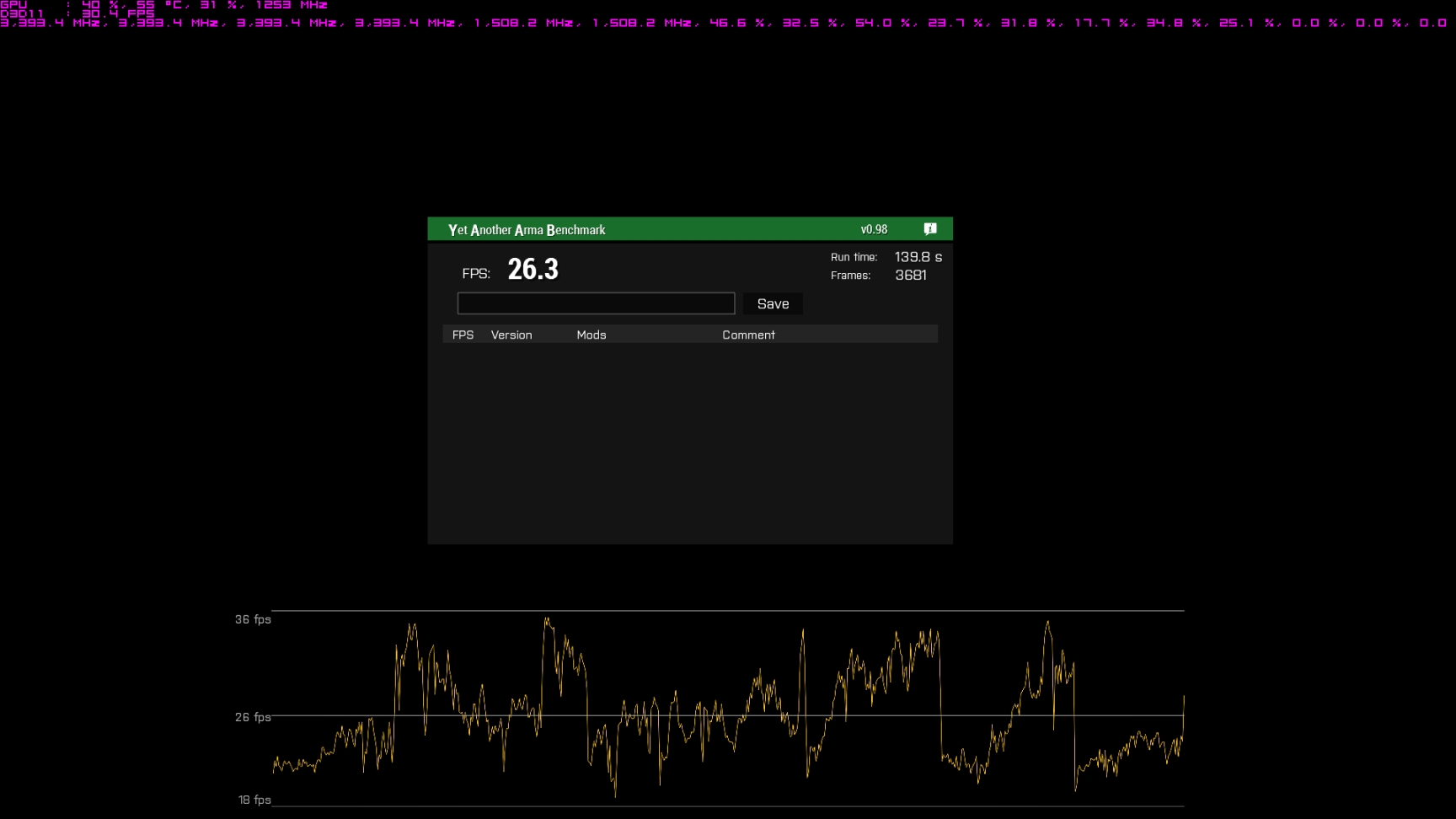Image resolution: width=1456 pixels, height=819 pixels.
Task: Click the Yet Another Arma Benchmark title
Action: click(x=527, y=230)
